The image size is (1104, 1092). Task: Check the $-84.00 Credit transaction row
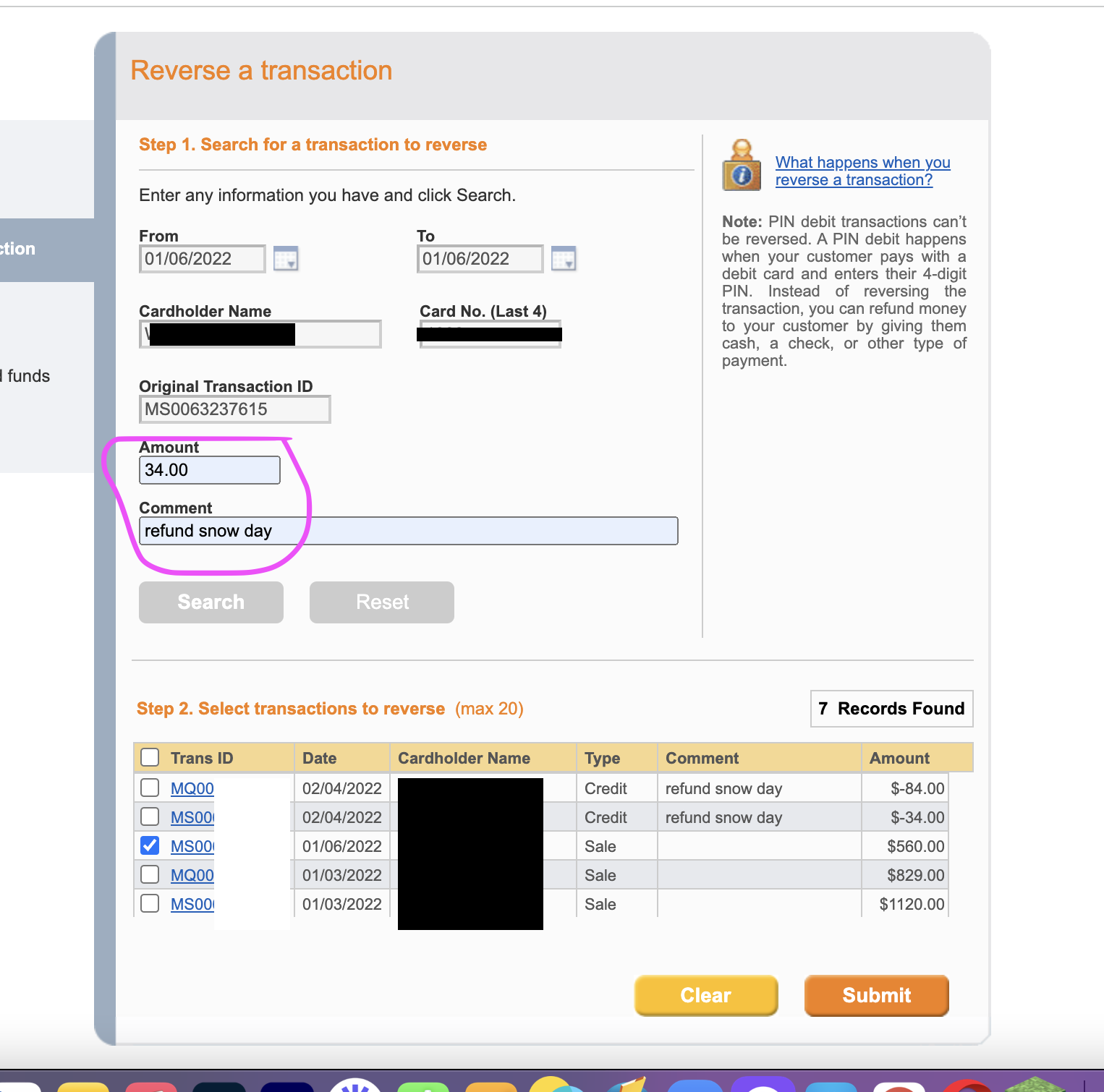[150, 787]
